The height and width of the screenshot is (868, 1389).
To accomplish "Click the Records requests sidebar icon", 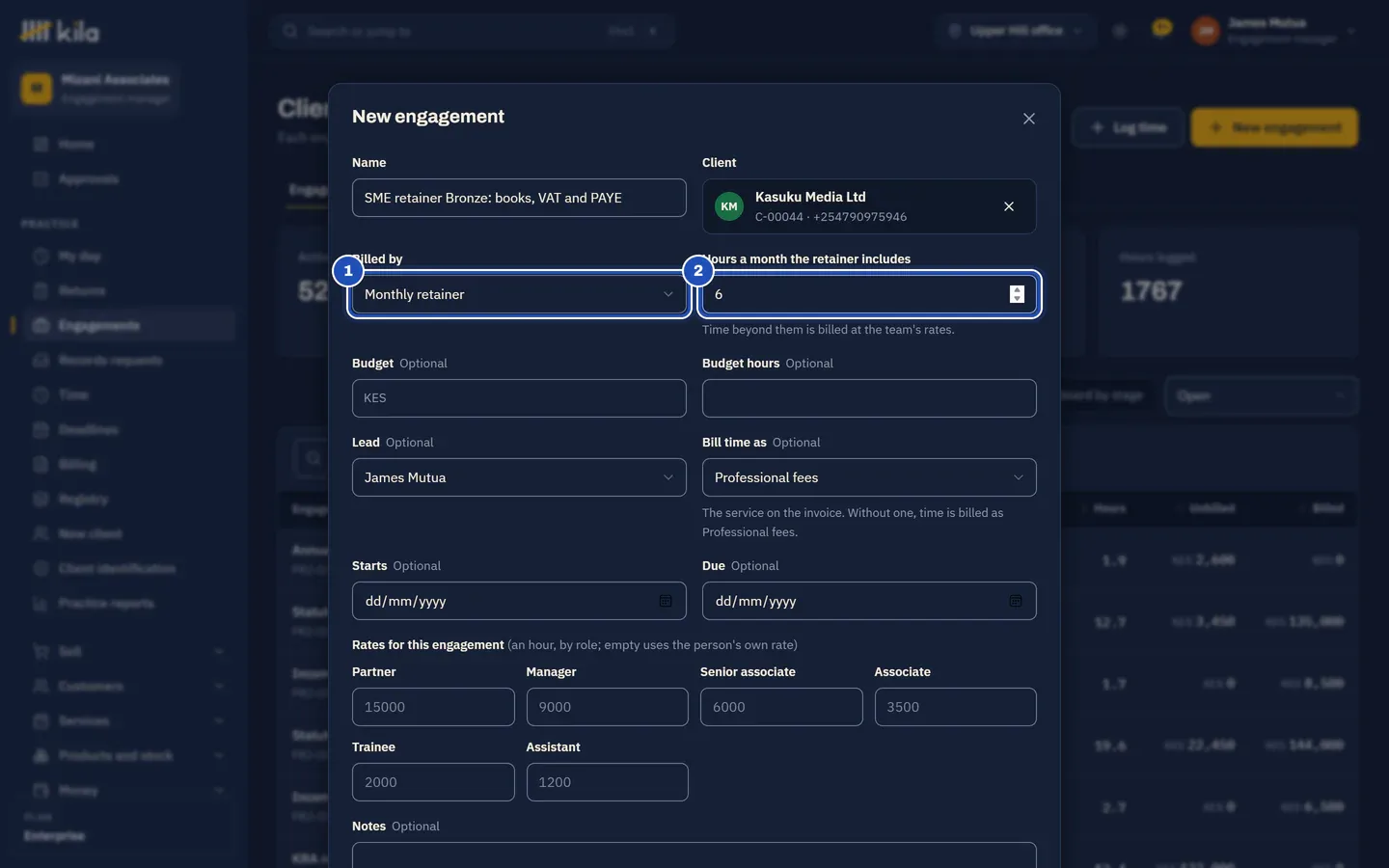I will tap(41, 361).
